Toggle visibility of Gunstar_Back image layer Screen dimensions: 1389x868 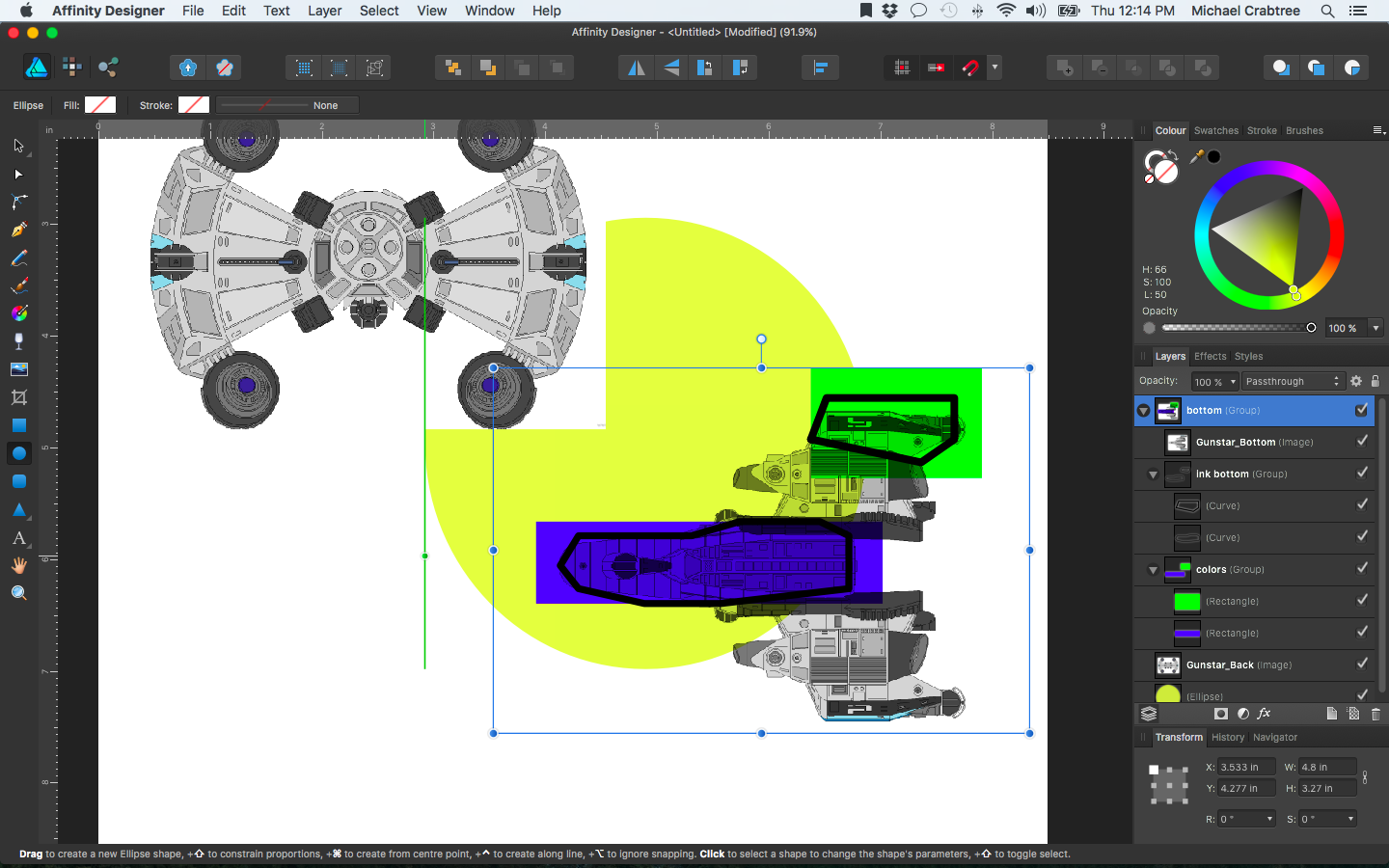(x=1362, y=665)
